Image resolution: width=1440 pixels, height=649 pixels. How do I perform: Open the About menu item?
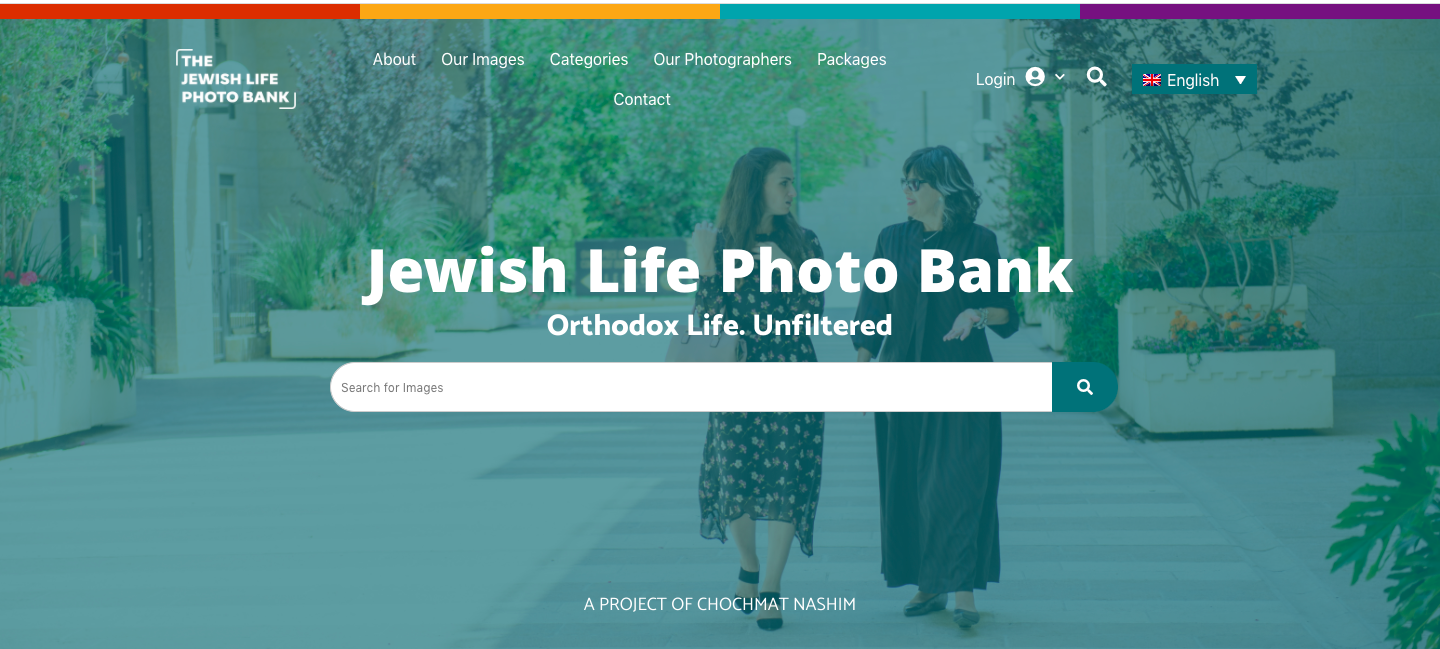394,59
